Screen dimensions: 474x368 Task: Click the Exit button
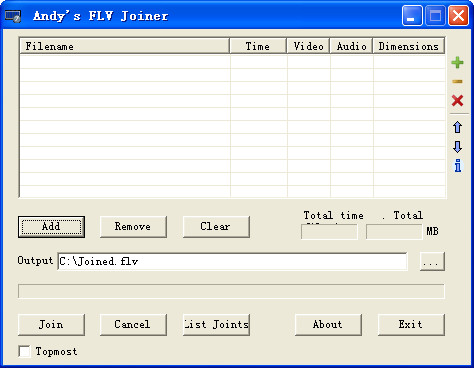[411, 325]
